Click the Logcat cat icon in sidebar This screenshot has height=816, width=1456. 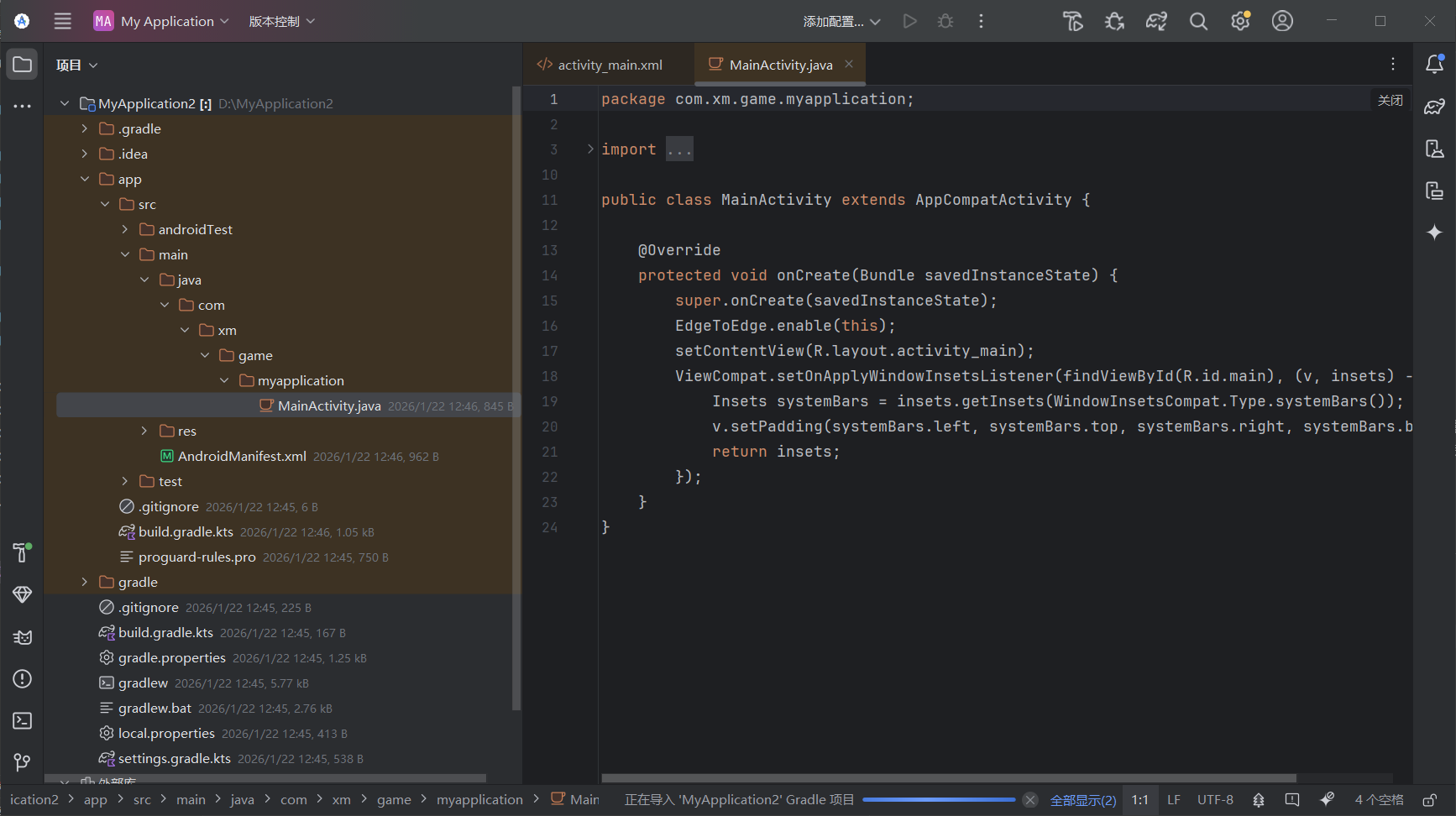click(x=23, y=637)
